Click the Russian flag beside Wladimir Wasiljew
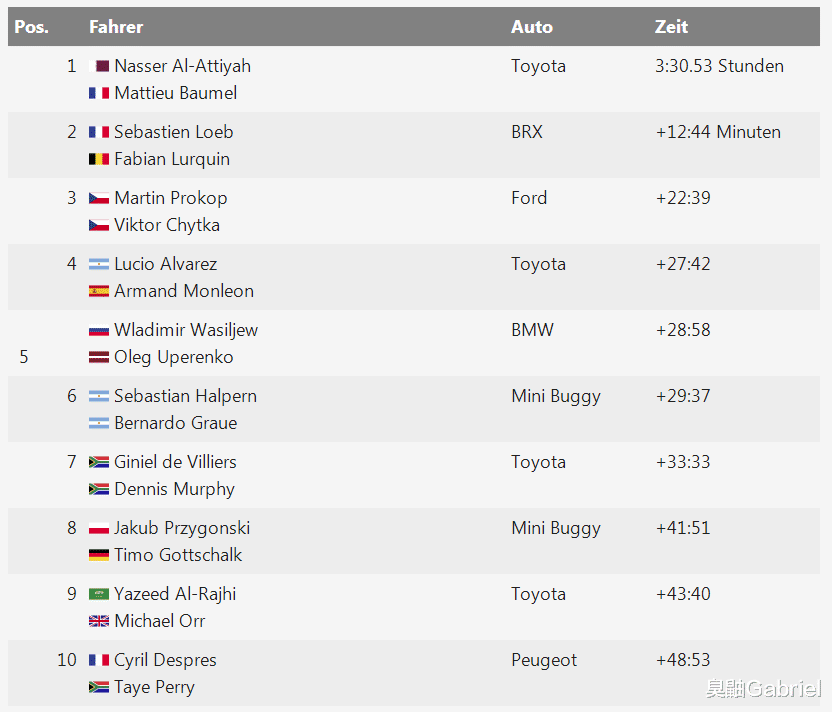 99,330
